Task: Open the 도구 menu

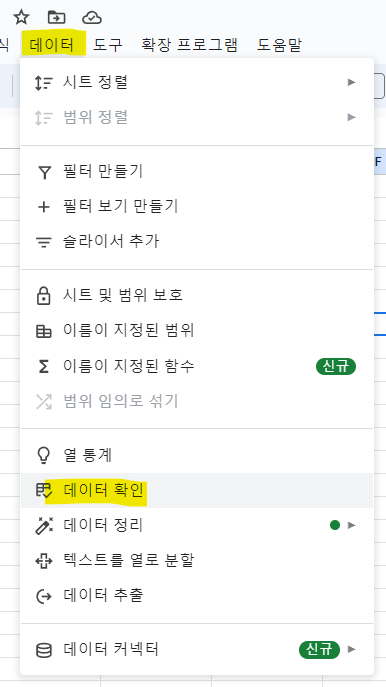Action: 108,44
